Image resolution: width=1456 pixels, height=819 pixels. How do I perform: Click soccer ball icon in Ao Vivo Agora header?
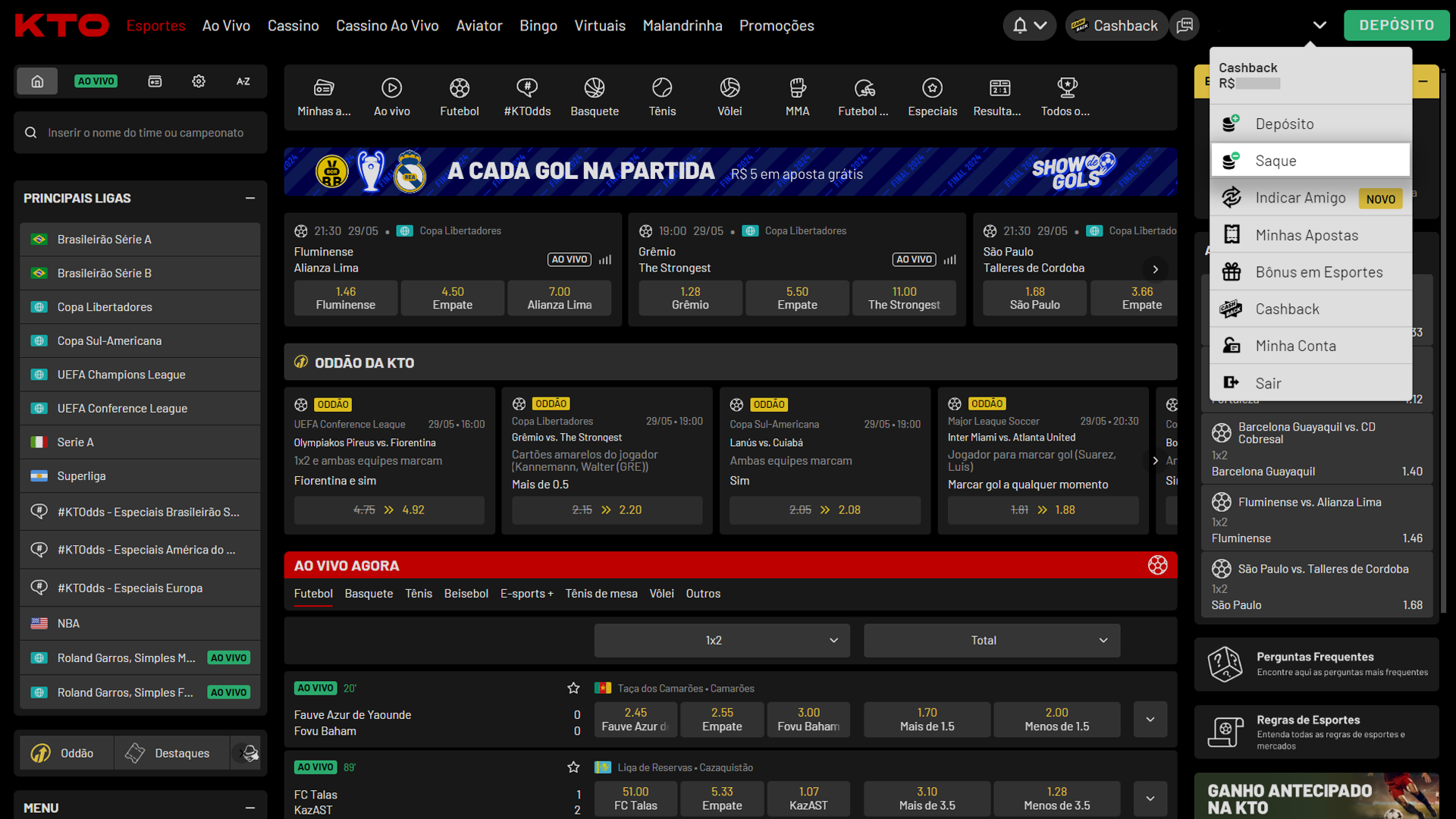tap(1157, 565)
